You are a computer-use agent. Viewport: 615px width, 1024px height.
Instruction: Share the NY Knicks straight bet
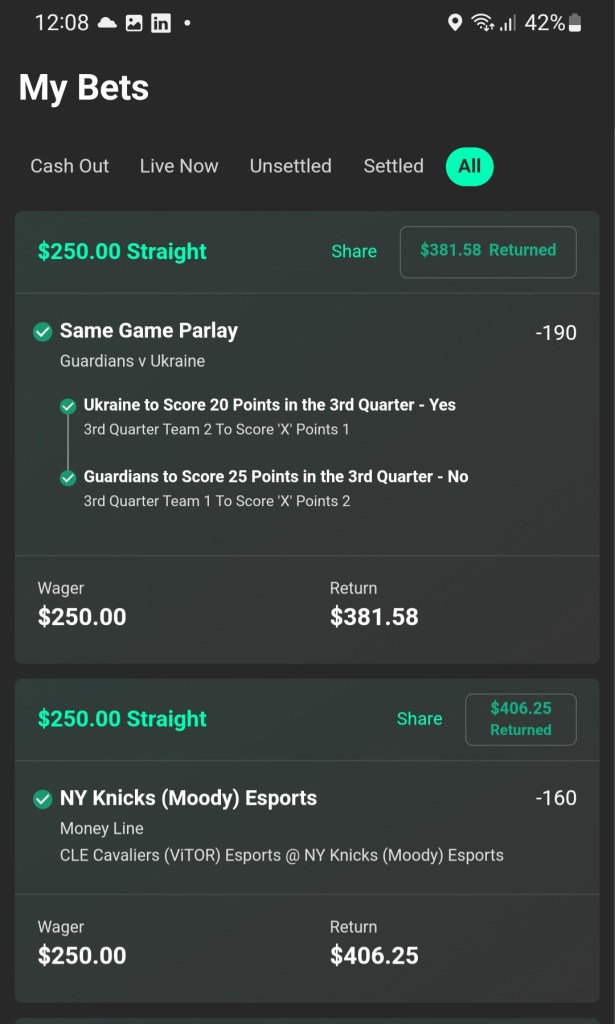pyautogui.click(x=419, y=719)
